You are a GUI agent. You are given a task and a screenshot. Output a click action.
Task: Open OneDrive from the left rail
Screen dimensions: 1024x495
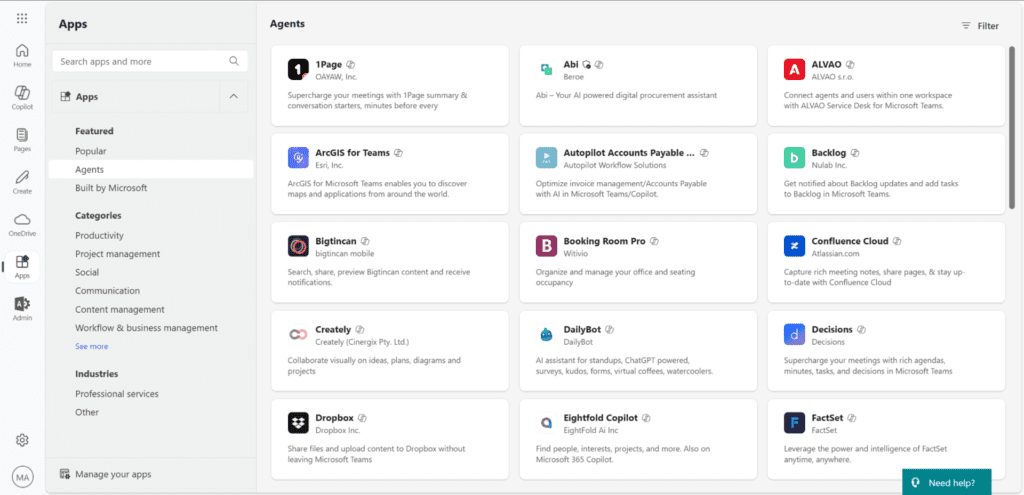[22, 224]
